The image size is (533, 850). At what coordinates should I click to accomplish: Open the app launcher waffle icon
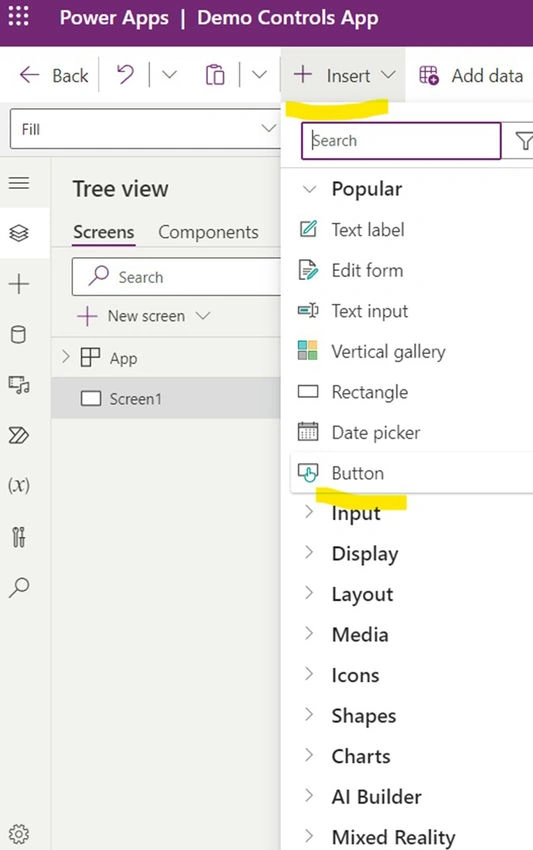[x=18, y=17]
